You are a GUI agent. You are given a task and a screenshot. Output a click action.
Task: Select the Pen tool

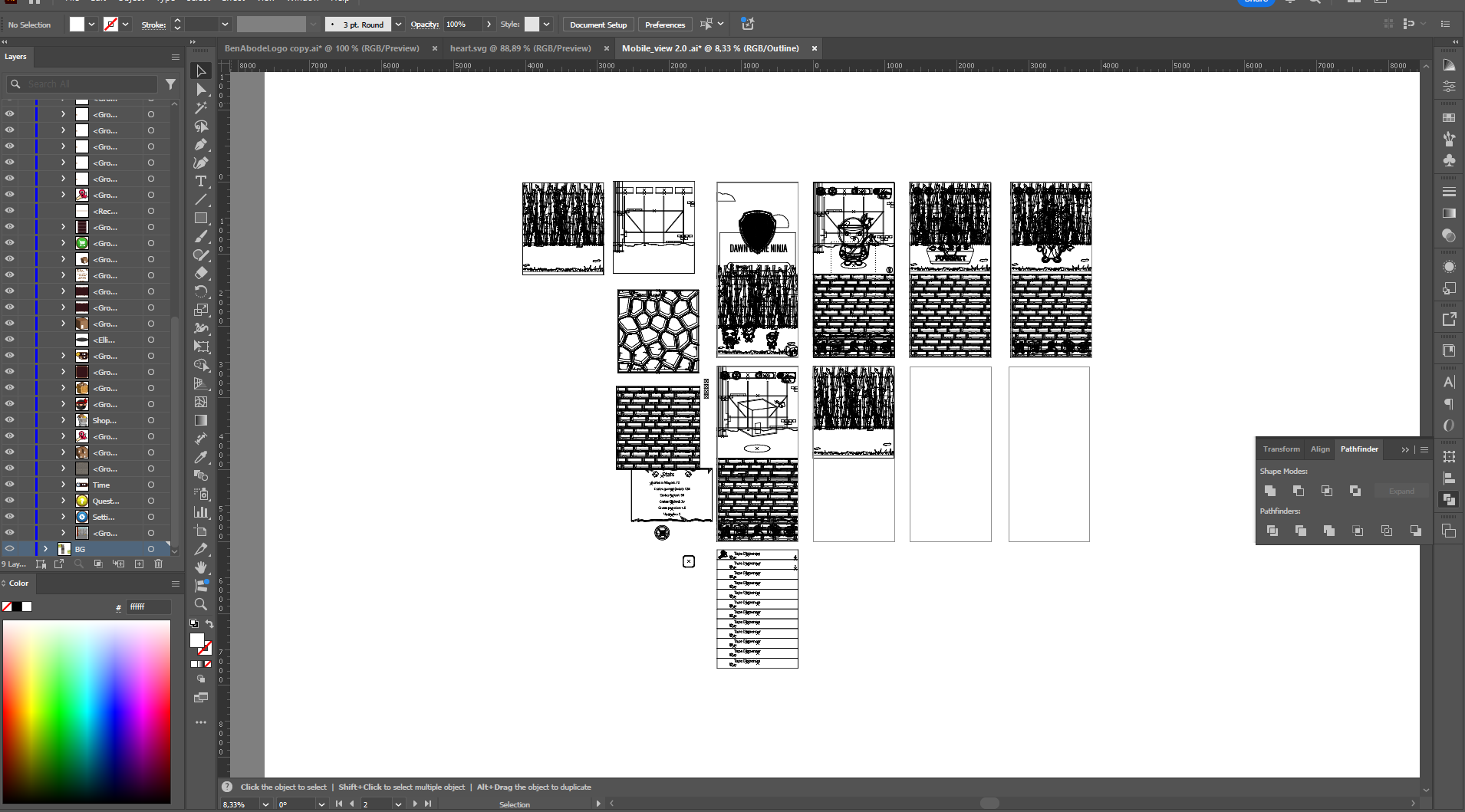click(x=201, y=144)
